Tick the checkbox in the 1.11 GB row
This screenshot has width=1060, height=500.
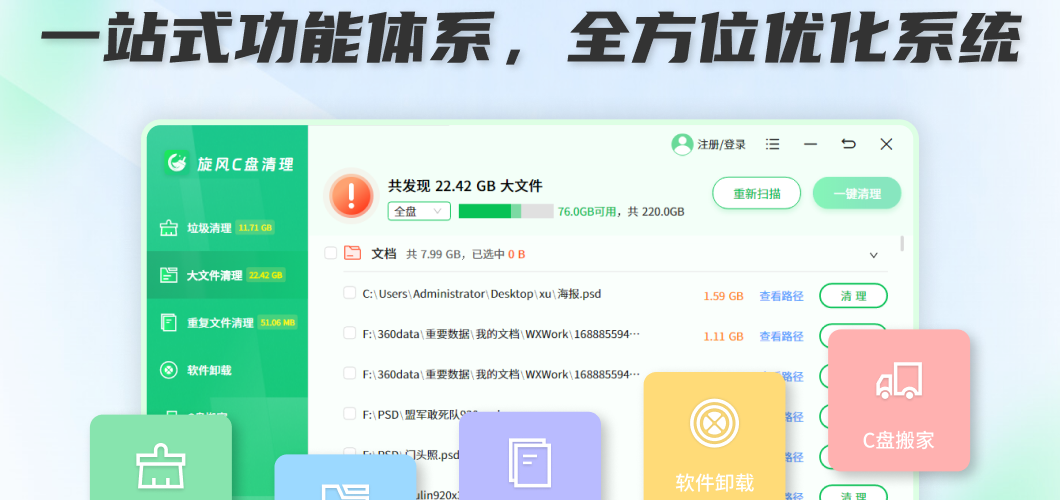click(x=350, y=333)
